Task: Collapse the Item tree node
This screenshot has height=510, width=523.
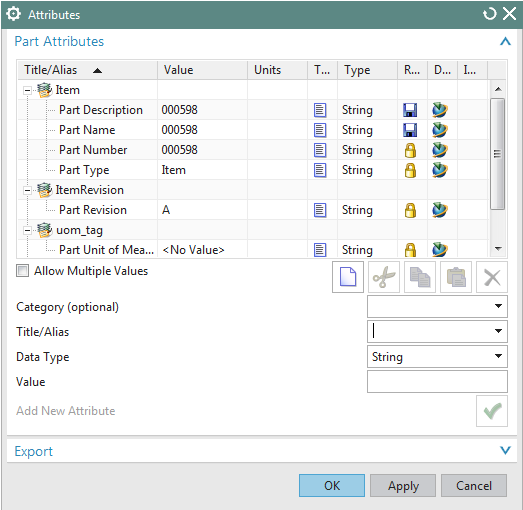Action: (27, 90)
